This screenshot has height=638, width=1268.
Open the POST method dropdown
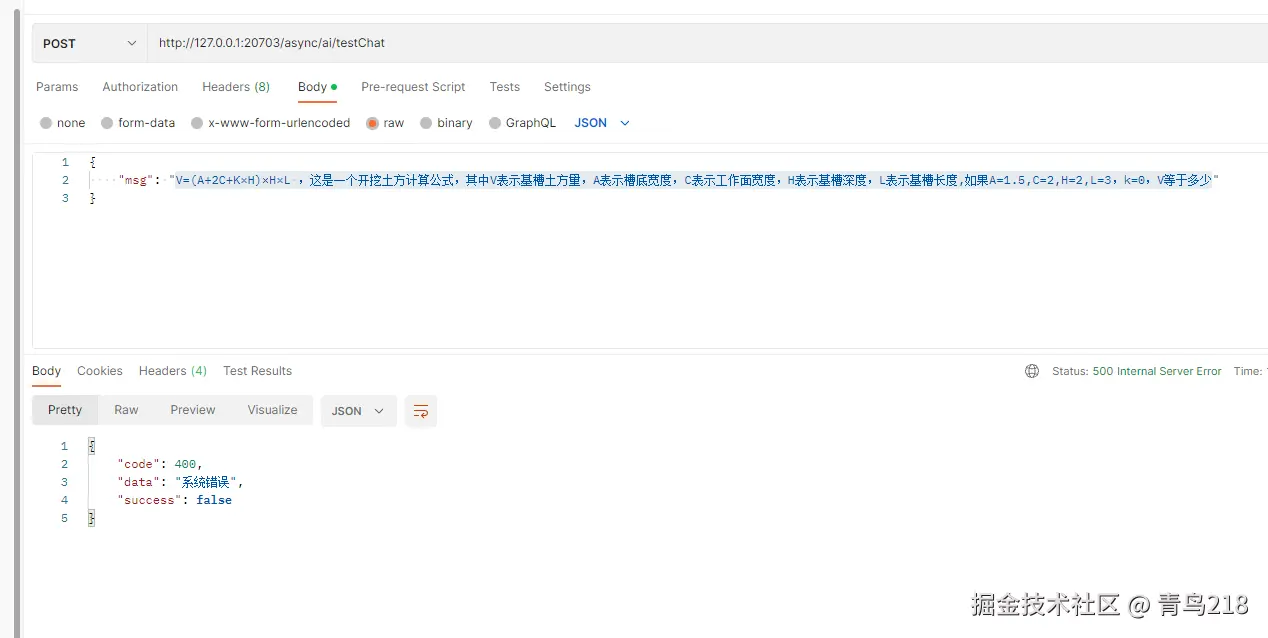pyautogui.click(x=90, y=43)
